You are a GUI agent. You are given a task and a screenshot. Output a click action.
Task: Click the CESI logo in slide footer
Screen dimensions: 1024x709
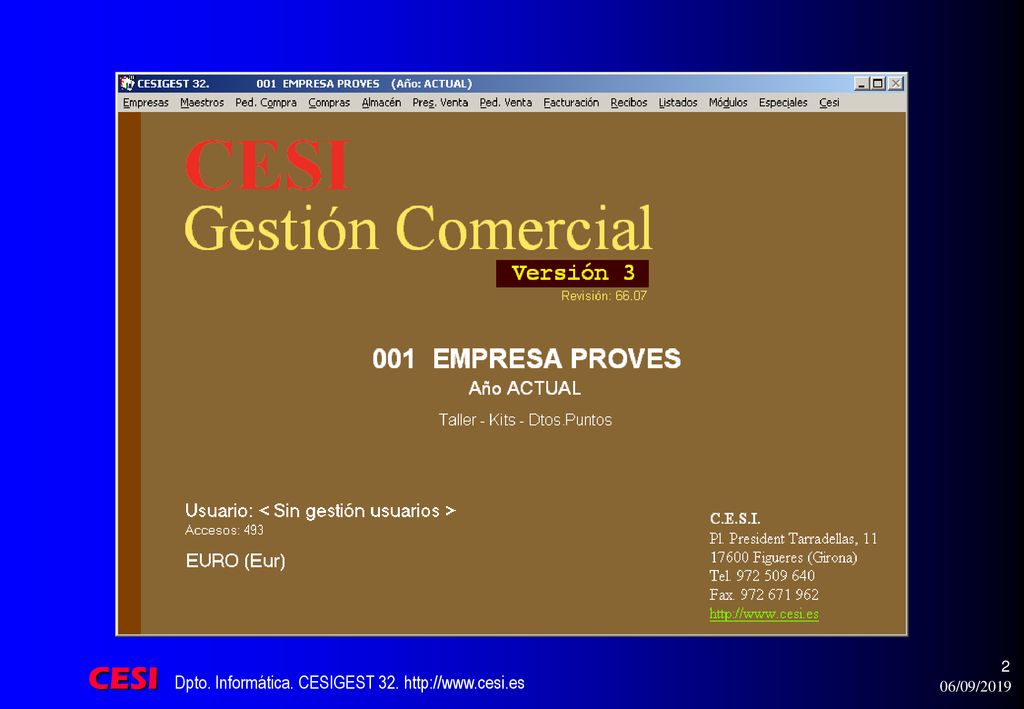[x=123, y=678]
